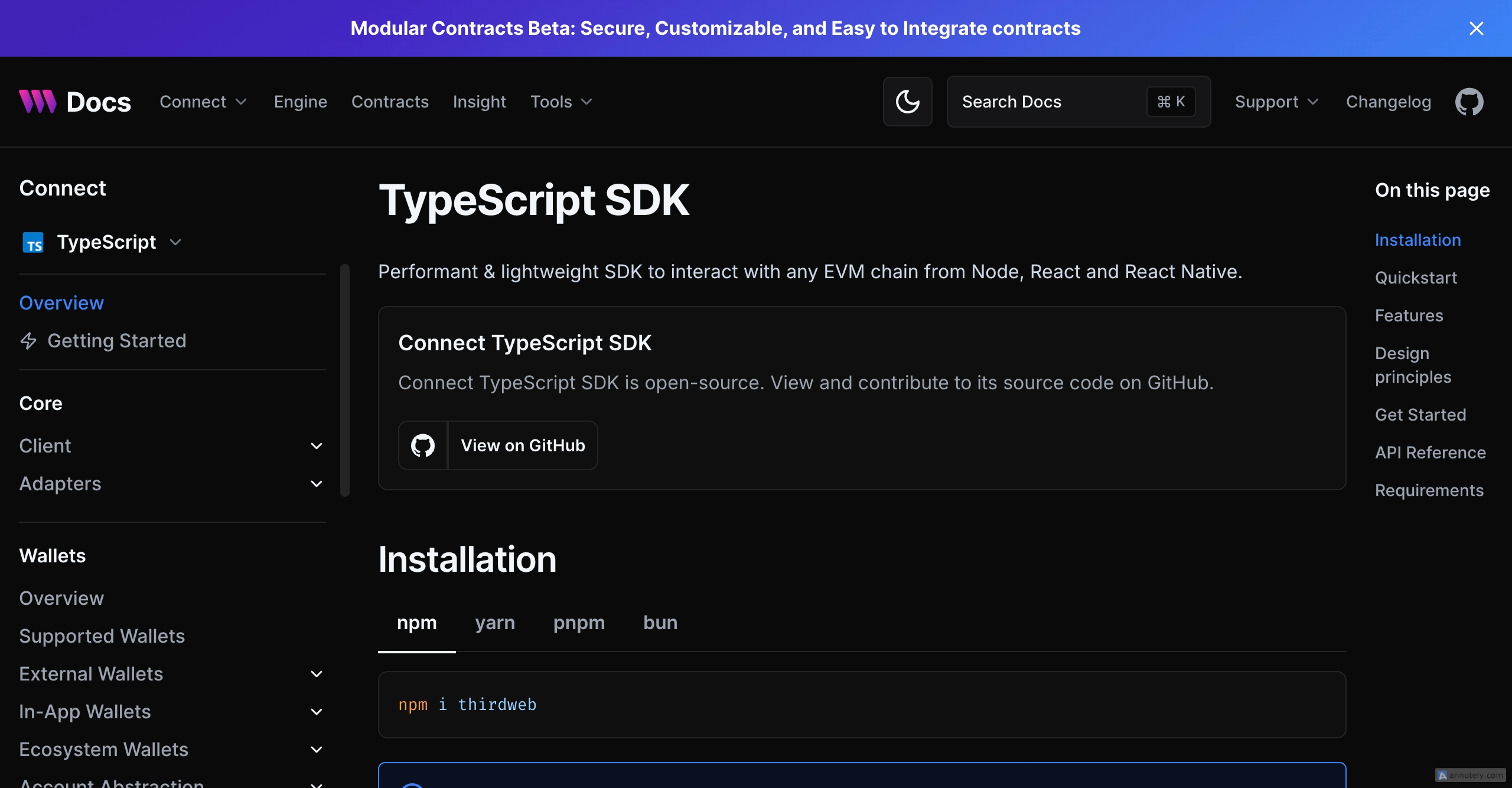Viewport: 1512px width, 788px height.
Task: Expand the Adapters sidebar section
Action: tap(172, 484)
